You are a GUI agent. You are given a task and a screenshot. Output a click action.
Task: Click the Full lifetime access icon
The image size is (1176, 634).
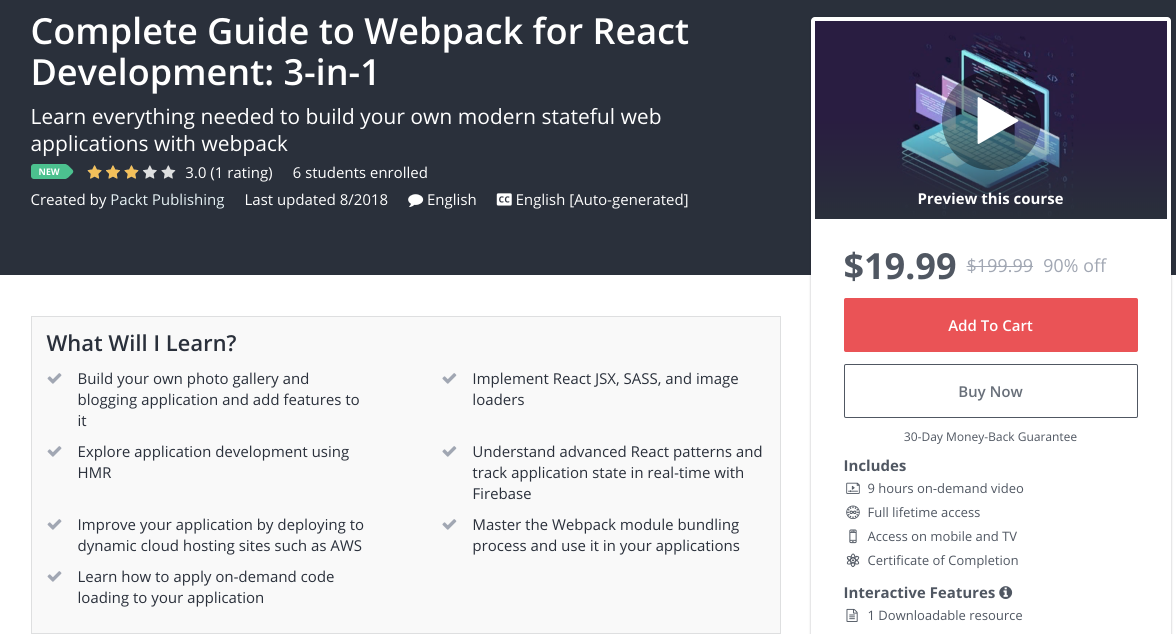click(x=853, y=512)
